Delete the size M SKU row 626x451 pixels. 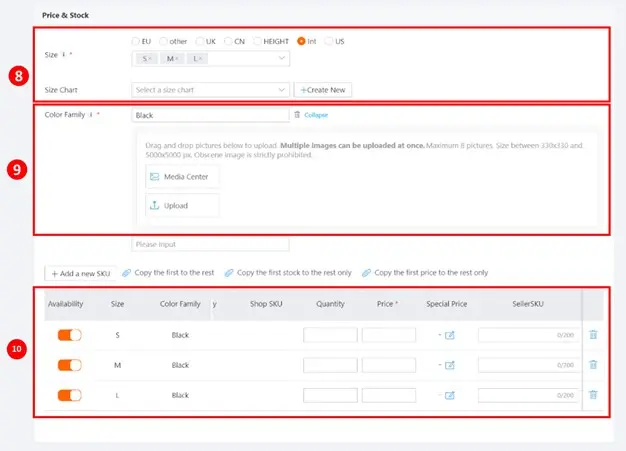pyautogui.click(x=593, y=364)
